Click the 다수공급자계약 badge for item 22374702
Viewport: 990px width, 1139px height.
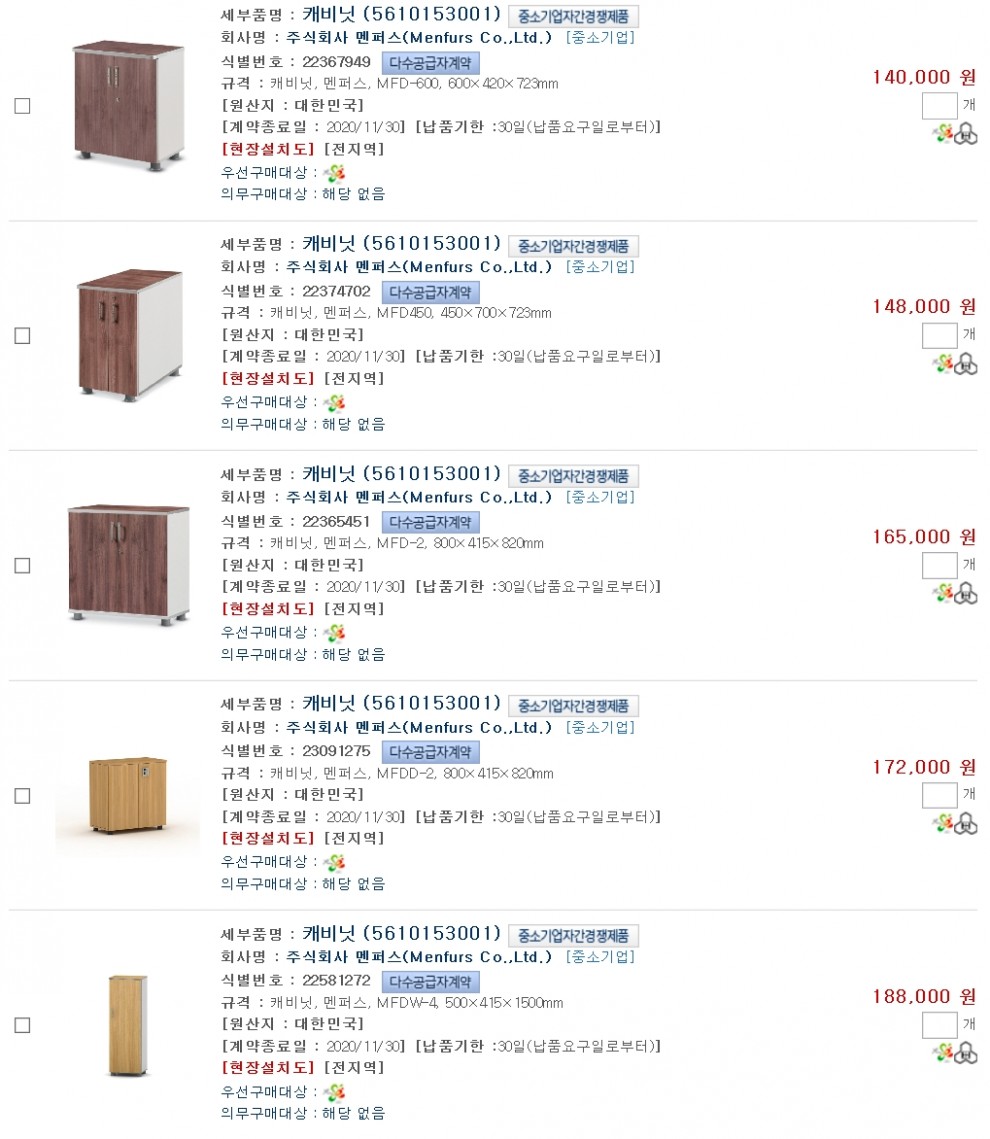click(x=431, y=292)
